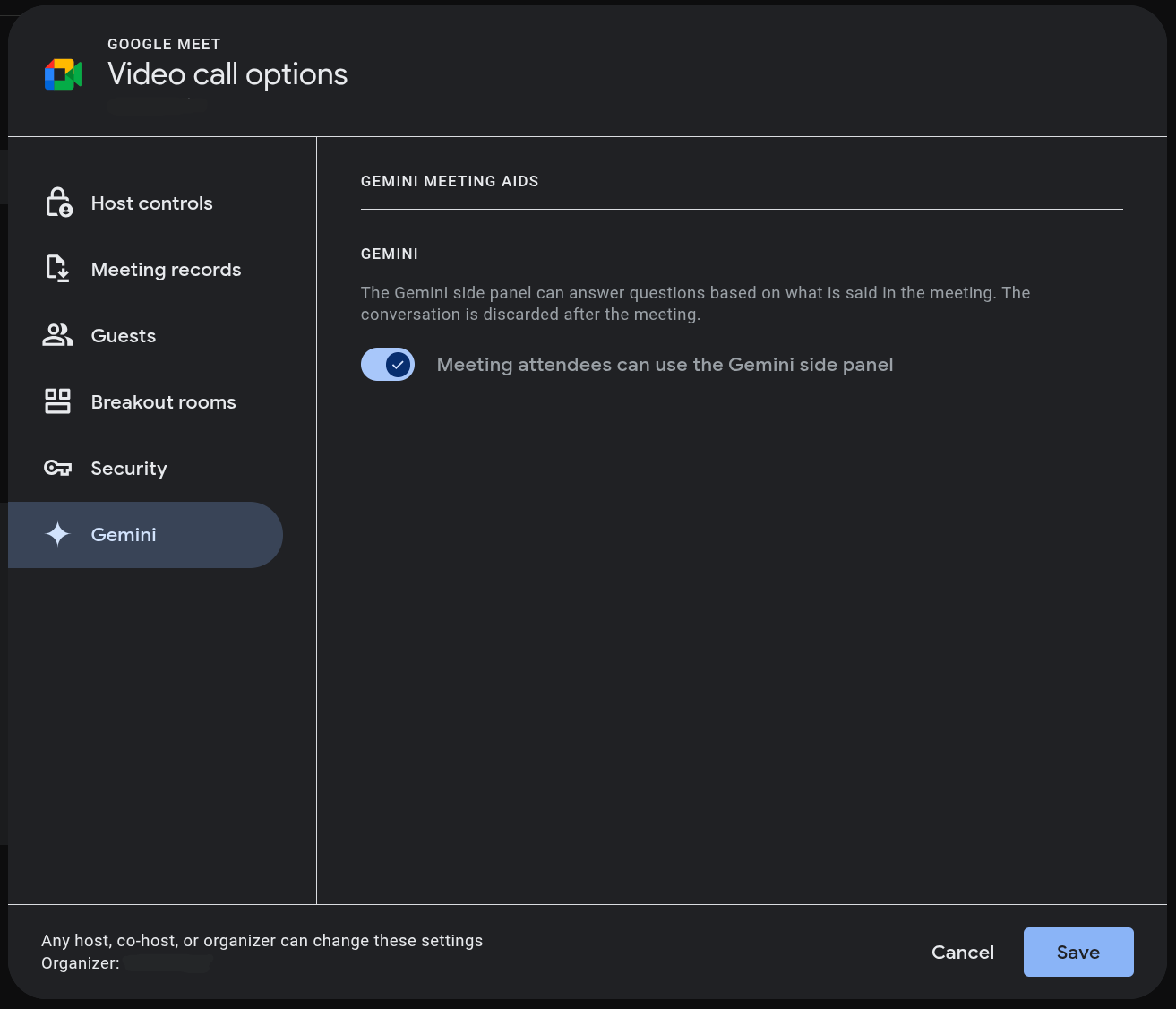1176x1009 pixels.
Task: Click 'Any host, co-host, or organizer' note
Action: [262, 940]
